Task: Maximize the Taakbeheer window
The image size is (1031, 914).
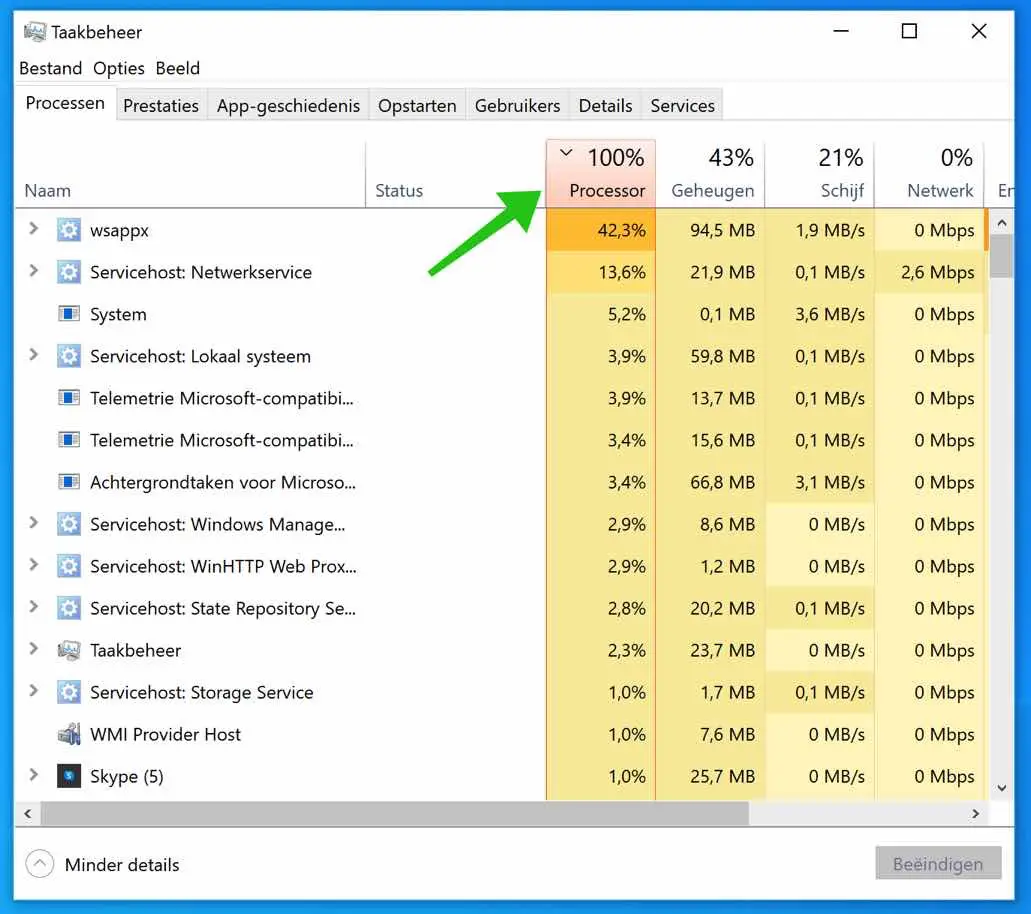Action: click(x=909, y=31)
